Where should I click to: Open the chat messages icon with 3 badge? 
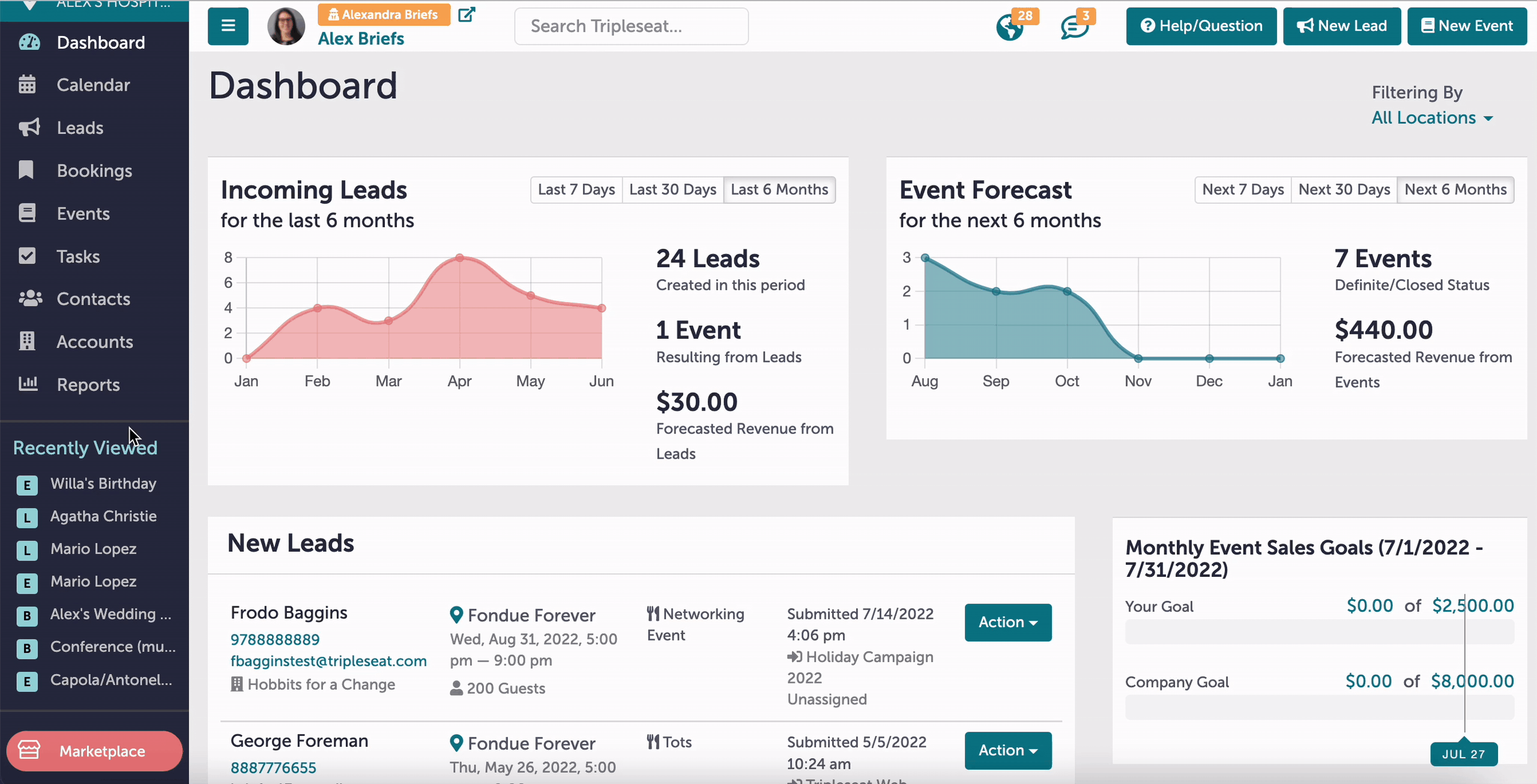click(x=1075, y=28)
